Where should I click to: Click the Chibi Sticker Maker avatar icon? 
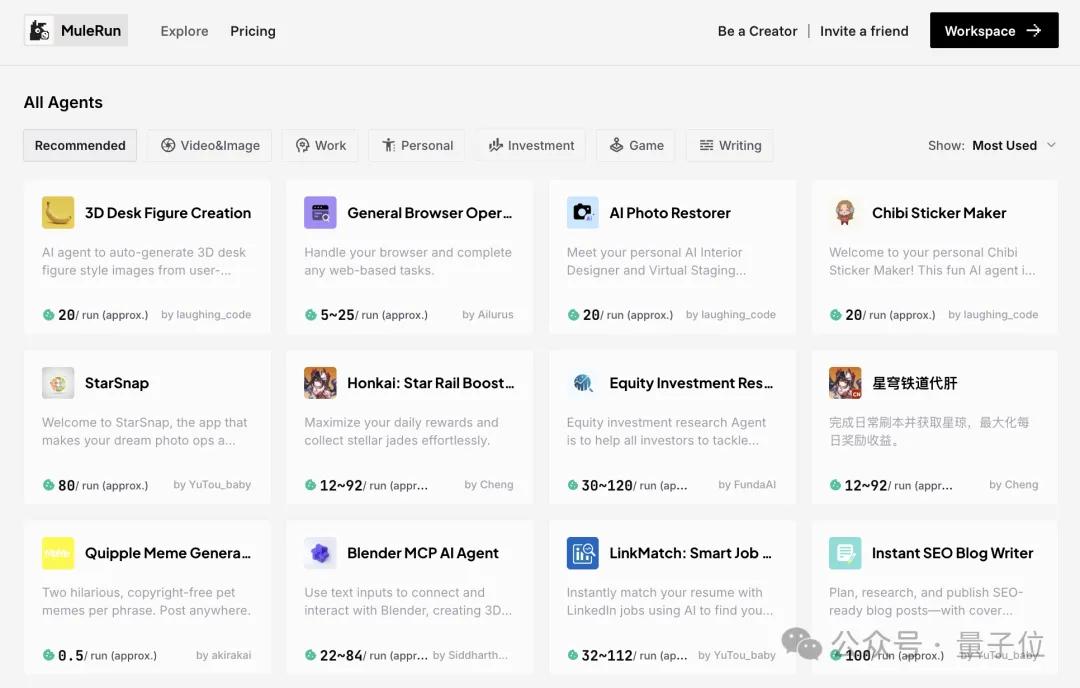(845, 212)
